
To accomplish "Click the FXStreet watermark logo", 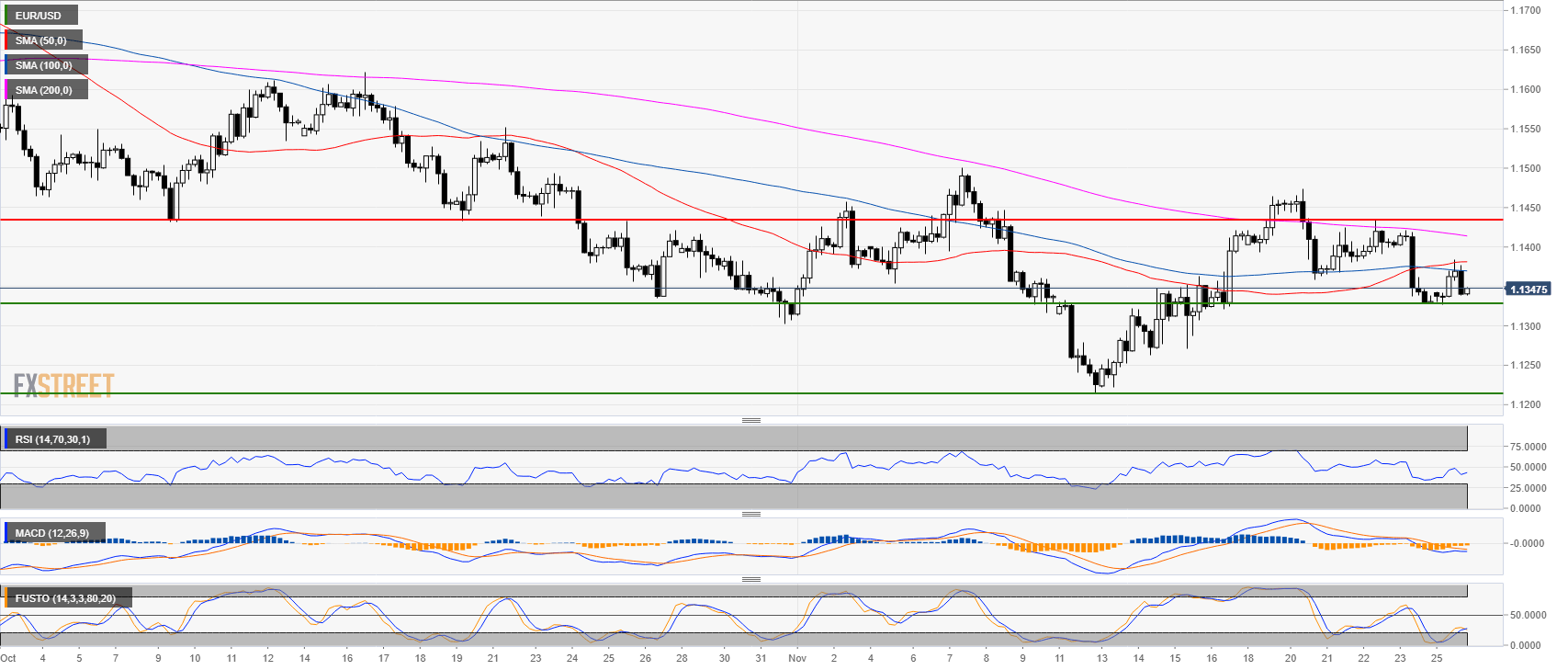I will pos(63,385).
